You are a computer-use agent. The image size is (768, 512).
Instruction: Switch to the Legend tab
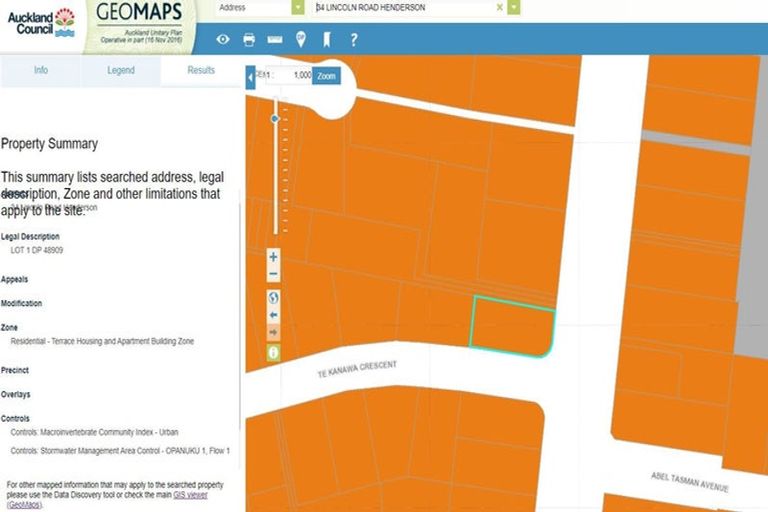click(121, 71)
